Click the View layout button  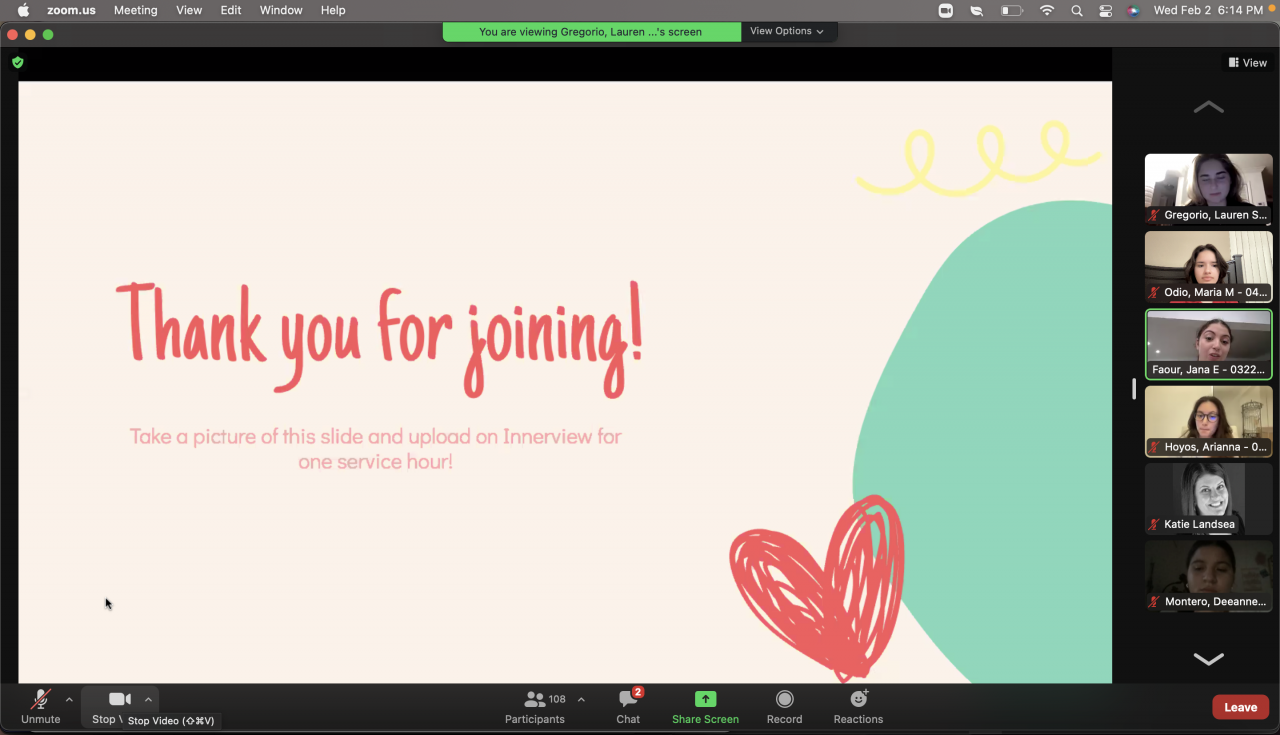(1248, 63)
